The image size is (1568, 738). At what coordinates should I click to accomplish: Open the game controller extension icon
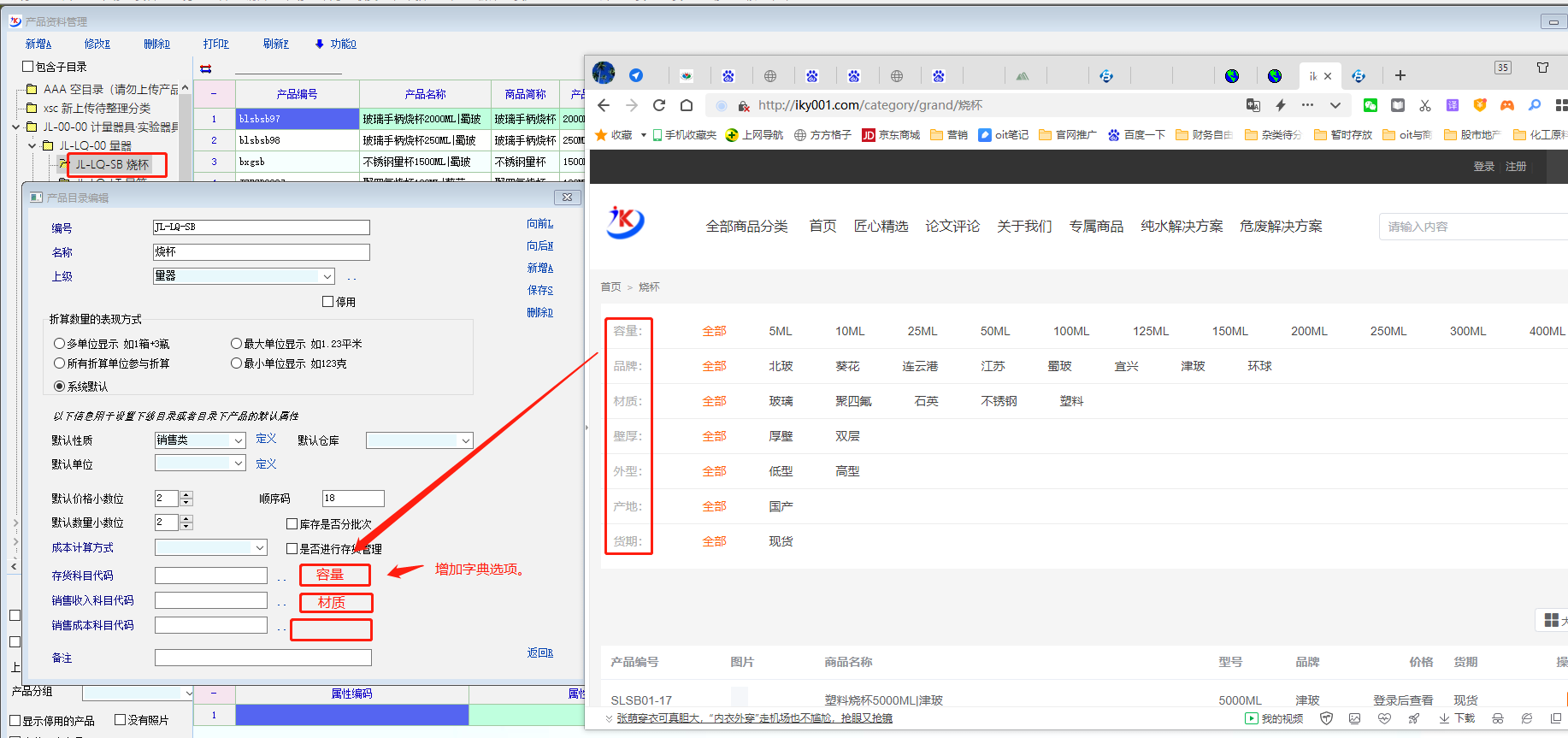[1507, 105]
